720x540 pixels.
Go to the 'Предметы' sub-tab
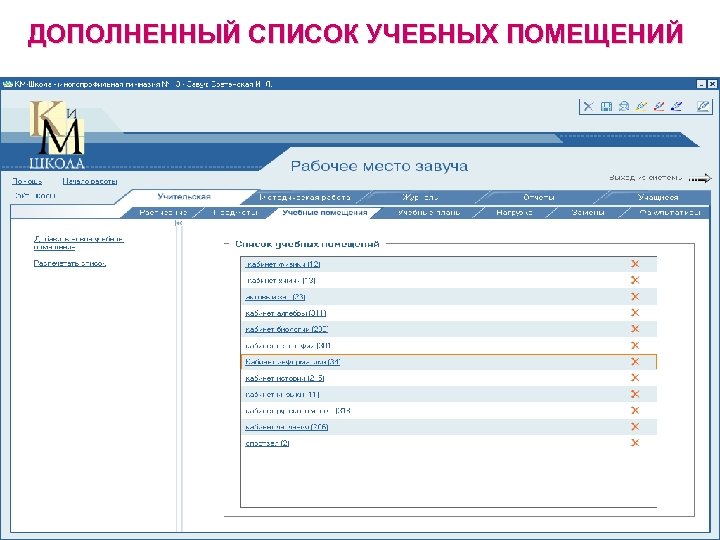click(235, 213)
